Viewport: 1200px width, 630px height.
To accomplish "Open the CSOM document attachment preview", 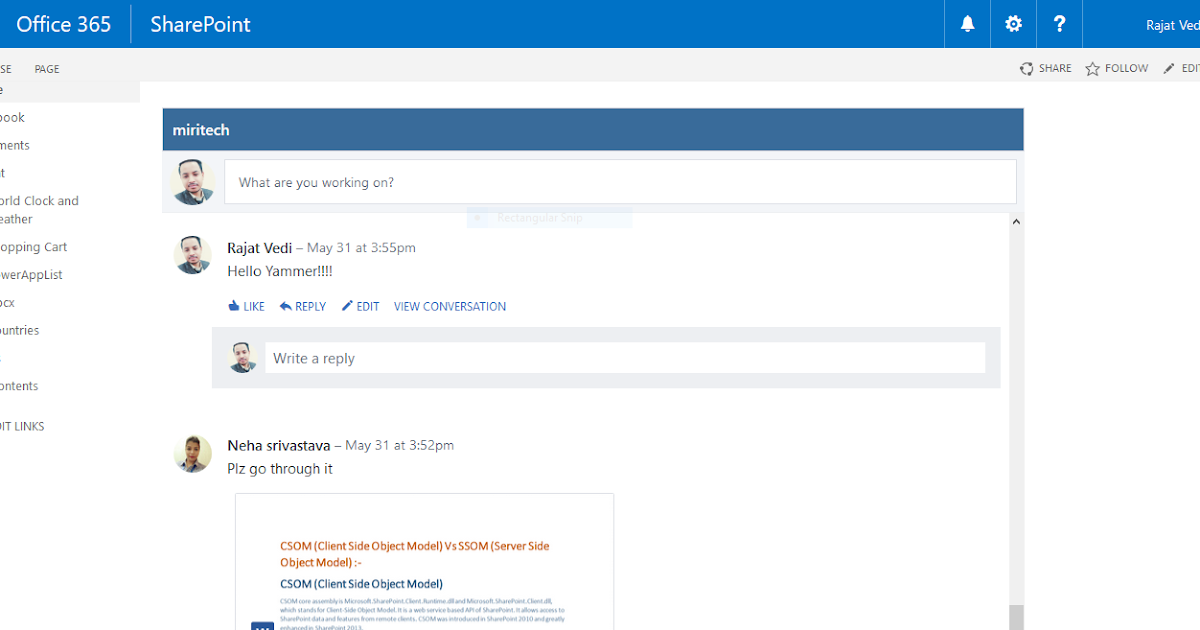I will point(423,560).
